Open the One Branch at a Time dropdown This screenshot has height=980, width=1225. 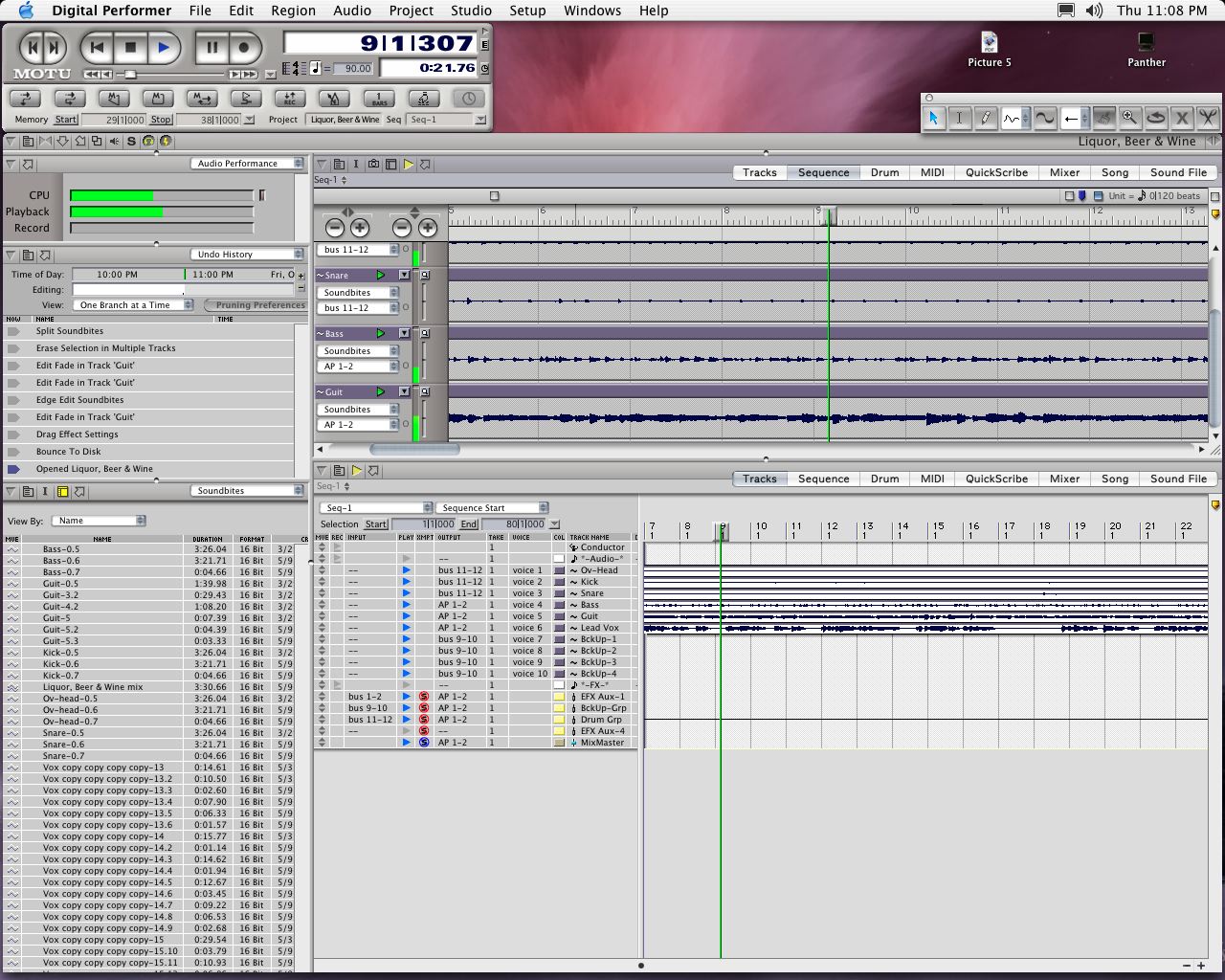click(x=133, y=305)
